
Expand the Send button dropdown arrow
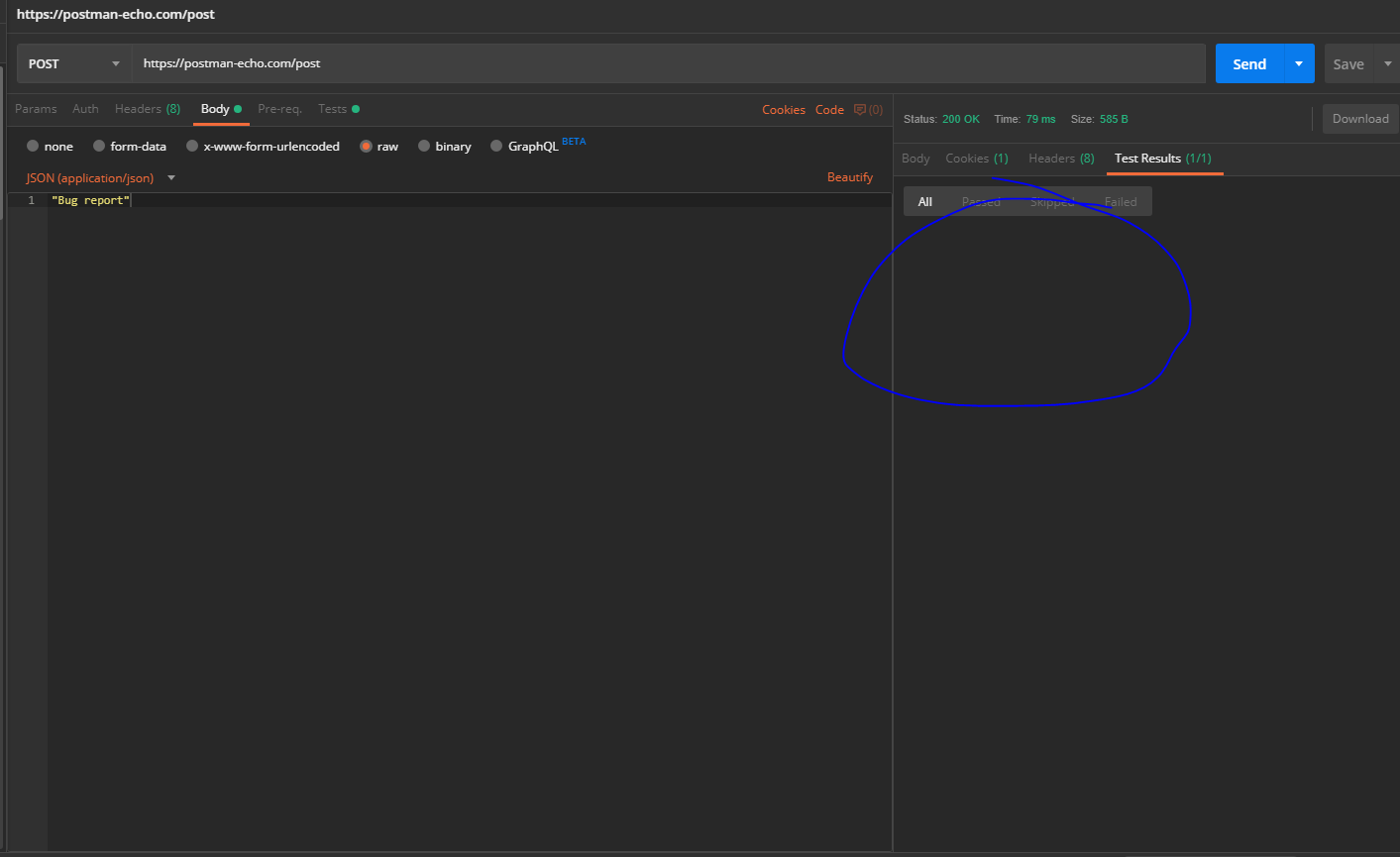coord(1298,62)
